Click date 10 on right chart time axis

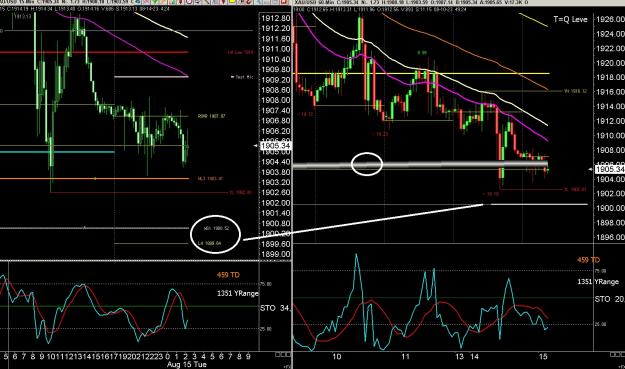(x=337, y=357)
